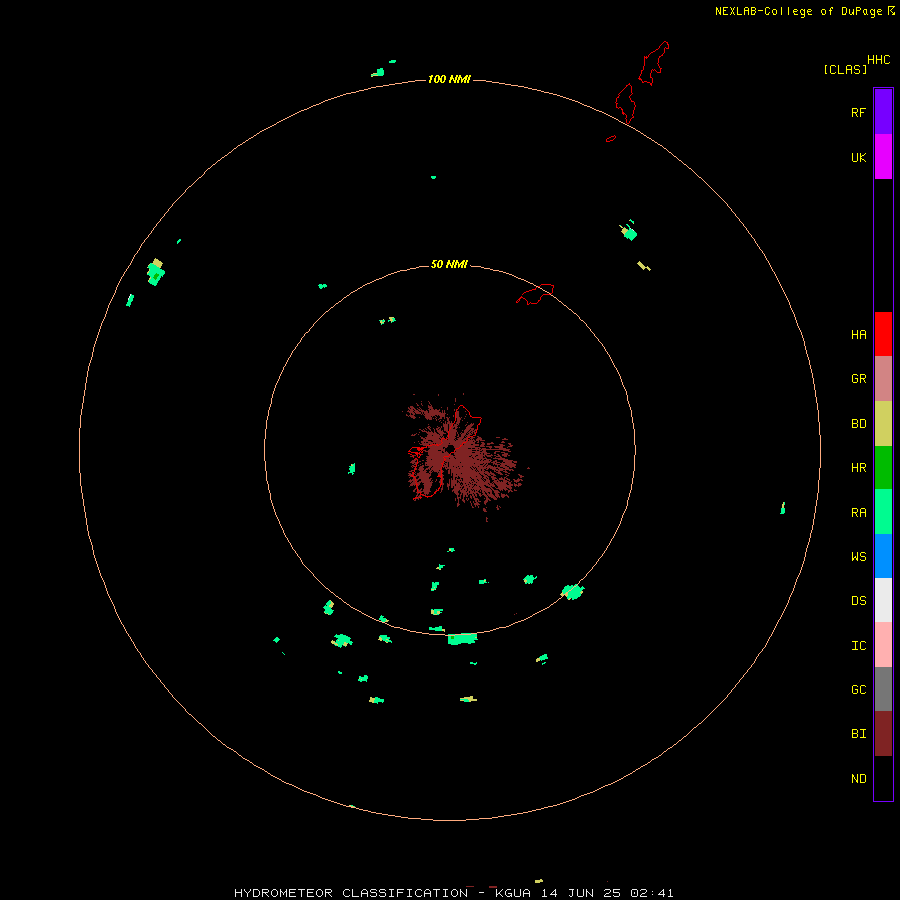Image resolution: width=900 pixels, height=900 pixels.
Task: Click the UK magenta legend swatch
Action: point(883,156)
